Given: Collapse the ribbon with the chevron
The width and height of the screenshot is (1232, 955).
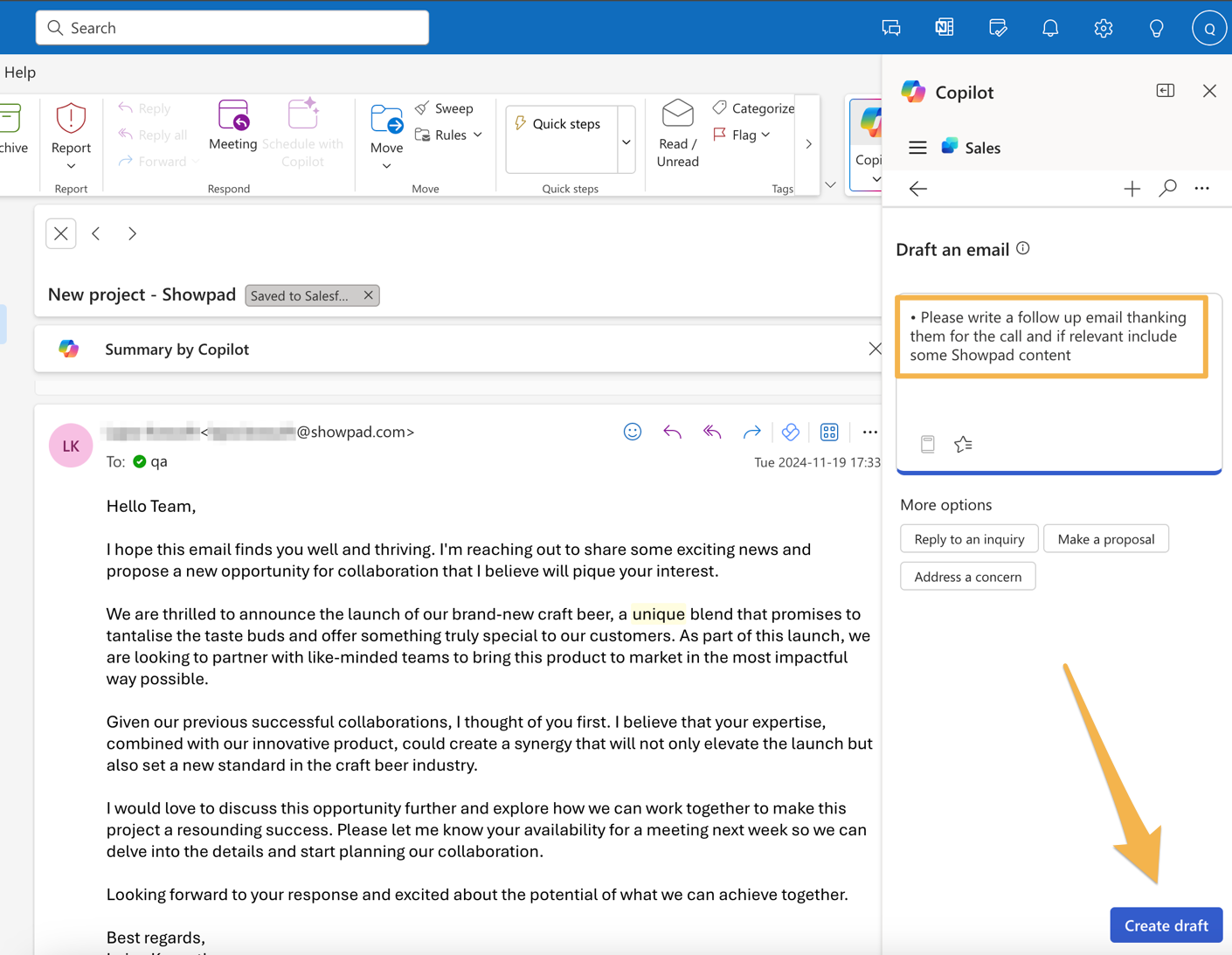Looking at the screenshot, I should point(830,185).
